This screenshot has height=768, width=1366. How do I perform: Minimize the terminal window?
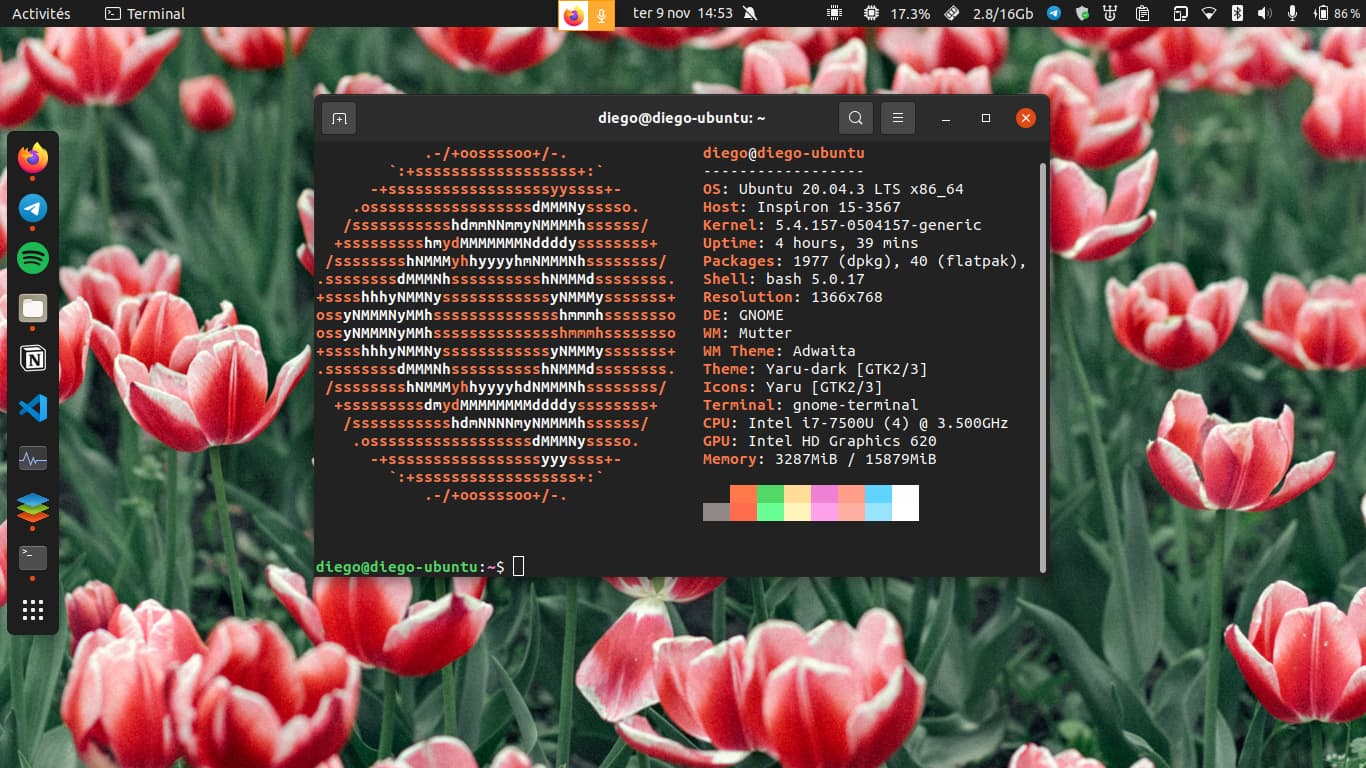pyautogui.click(x=946, y=118)
